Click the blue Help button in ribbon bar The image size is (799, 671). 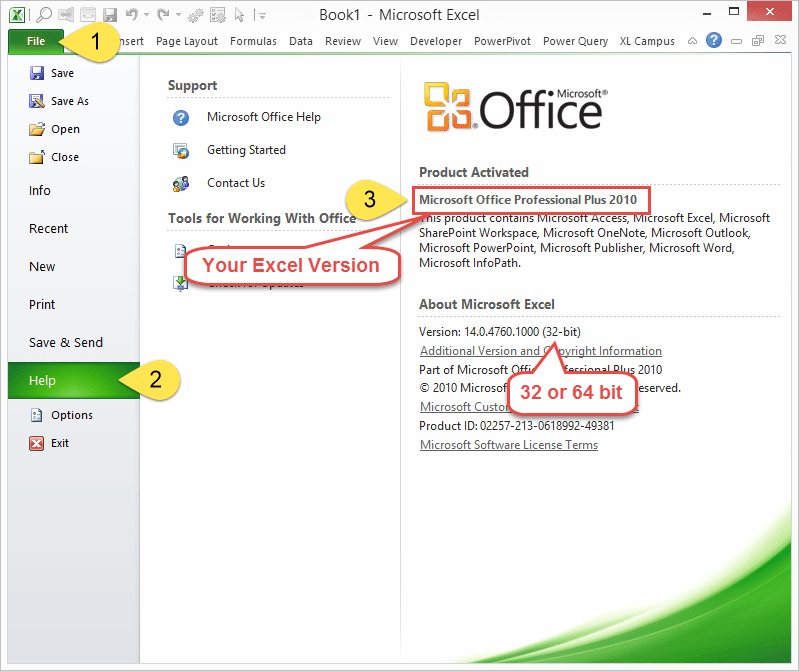pos(714,41)
